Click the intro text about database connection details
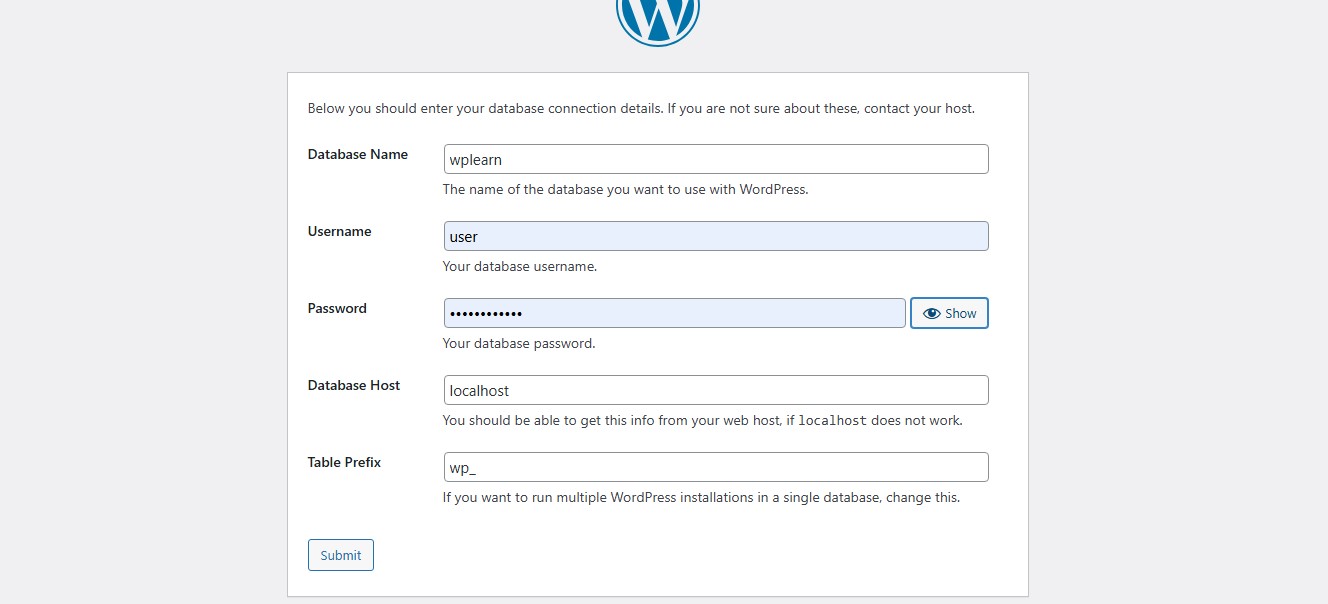 (x=640, y=108)
